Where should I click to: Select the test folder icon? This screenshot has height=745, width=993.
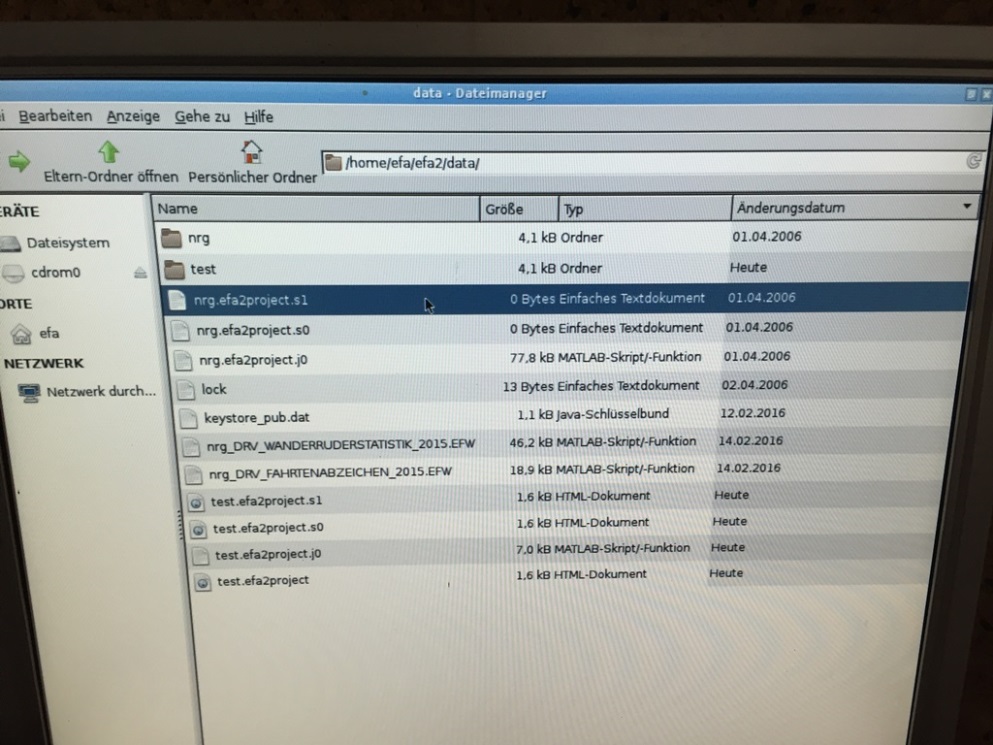point(175,269)
